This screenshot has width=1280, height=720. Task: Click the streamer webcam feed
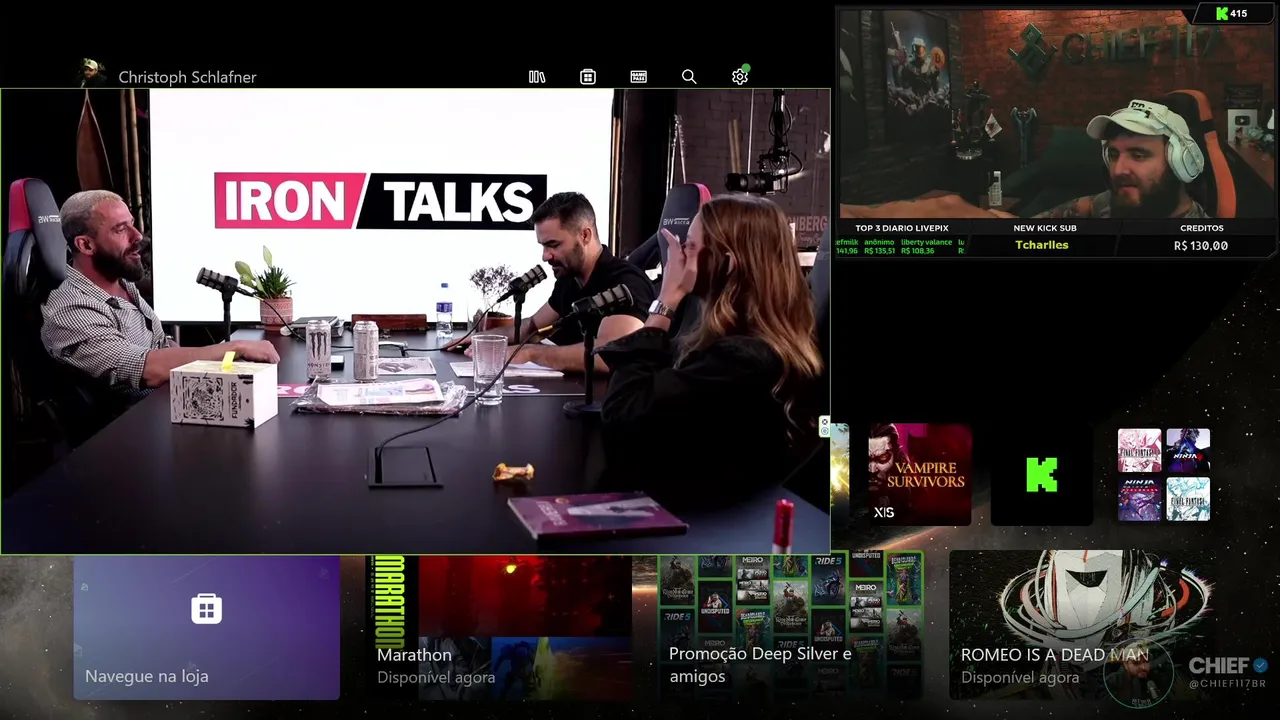1057,113
